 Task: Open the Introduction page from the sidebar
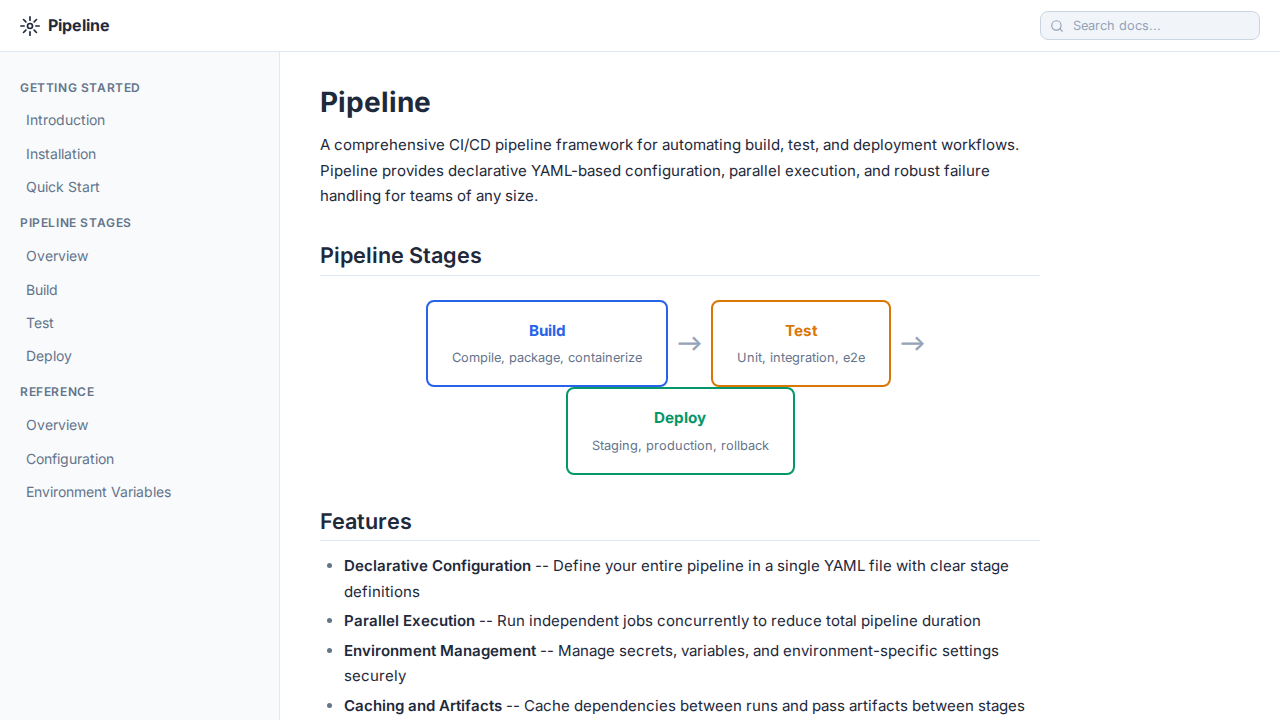click(65, 120)
